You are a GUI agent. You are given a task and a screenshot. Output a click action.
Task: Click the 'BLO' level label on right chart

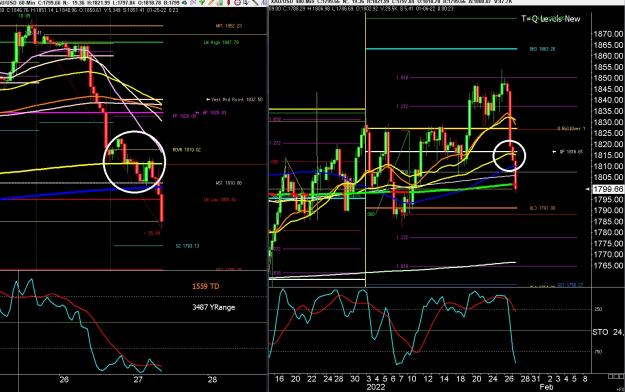(542, 208)
